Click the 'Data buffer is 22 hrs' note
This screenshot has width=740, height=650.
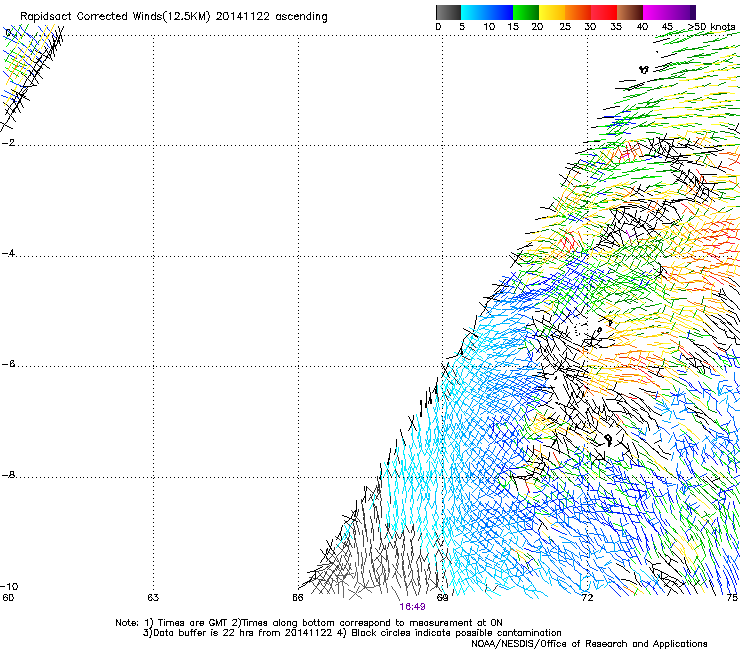pyautogui.click(x=352, y=633)
